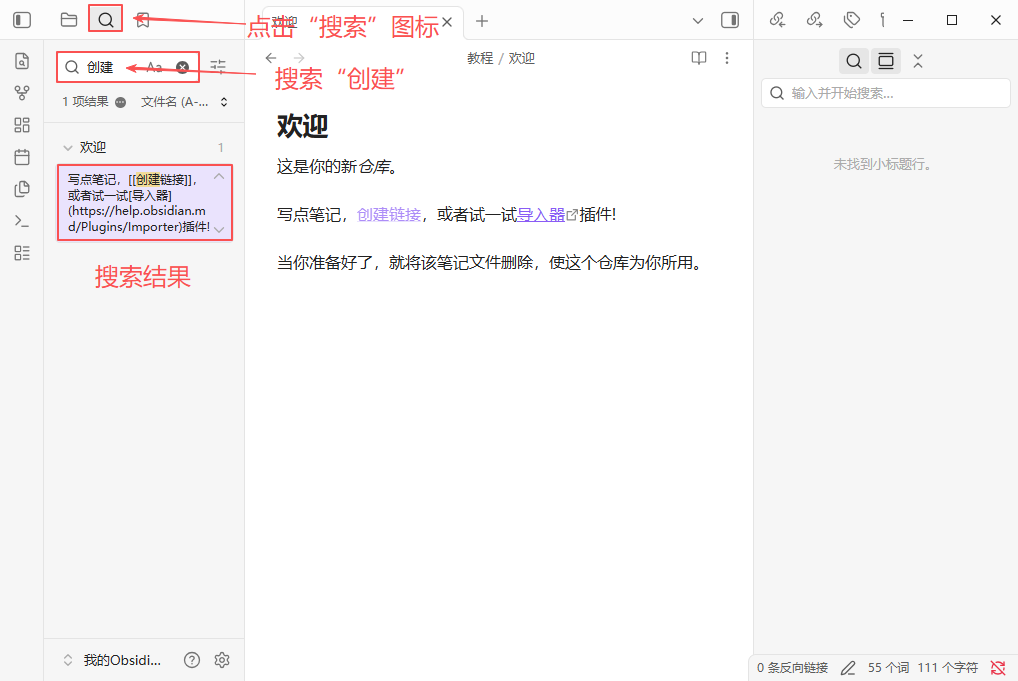Open the outline panel tab icon
Viewport: 1018px width, 681px height.
pyautogui.click(x=882, y=20)
